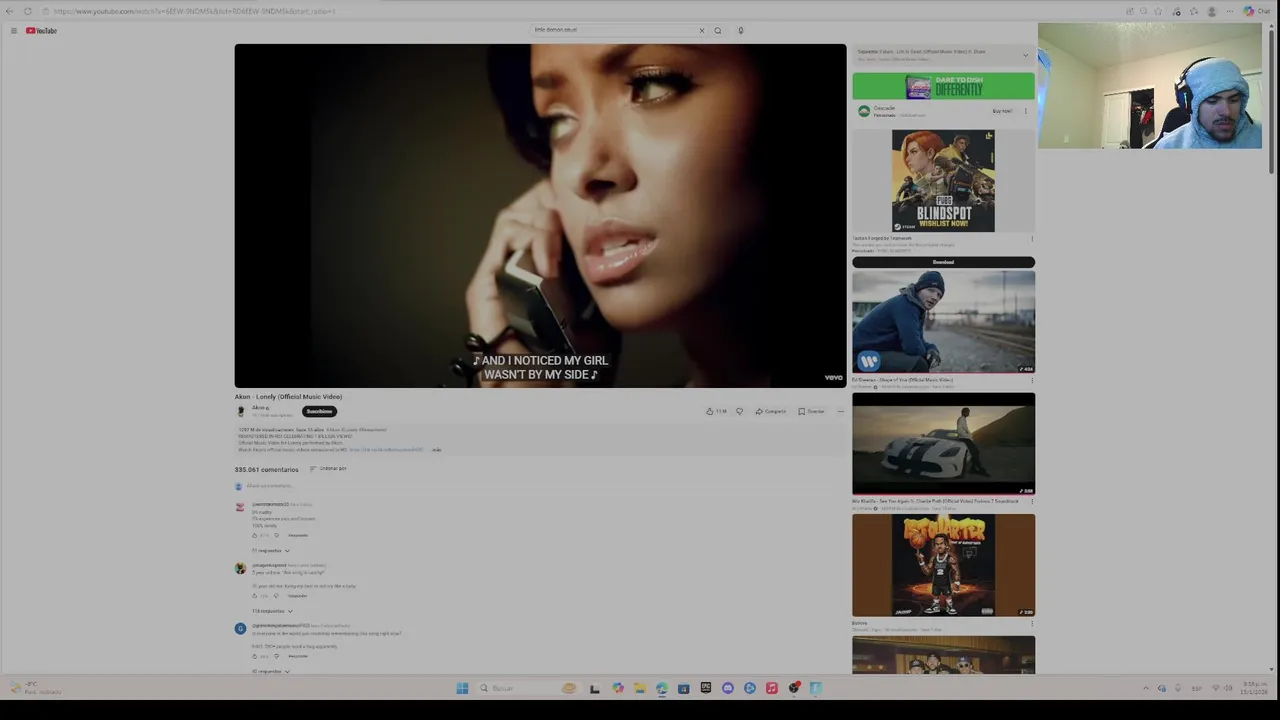Click the browser back arrow

[x=9, y=11]
